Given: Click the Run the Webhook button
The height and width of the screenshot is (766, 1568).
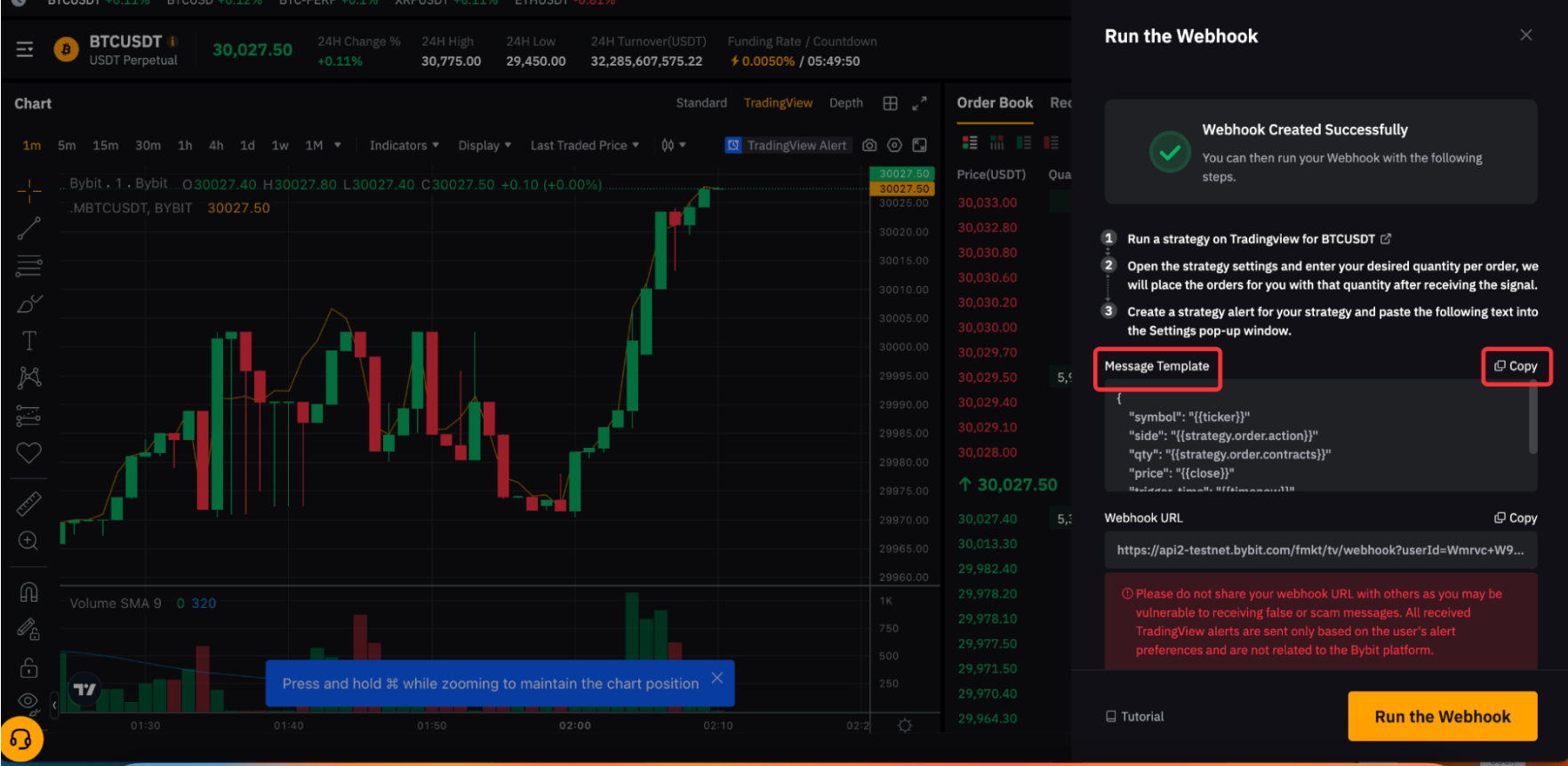Looking at the screenshot, I should click(x=1442, y=716).
